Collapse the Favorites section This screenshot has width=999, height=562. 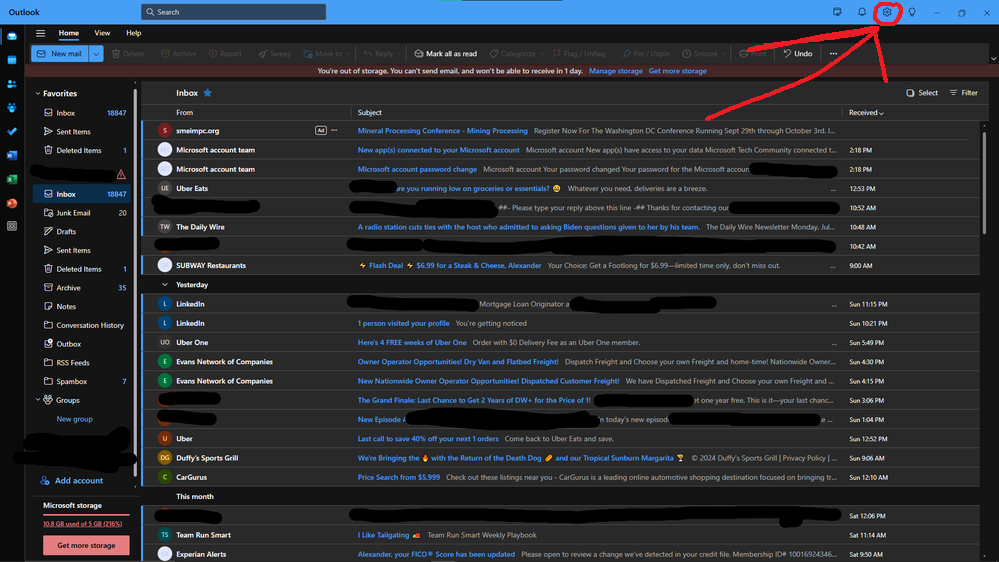pos(38,94)
